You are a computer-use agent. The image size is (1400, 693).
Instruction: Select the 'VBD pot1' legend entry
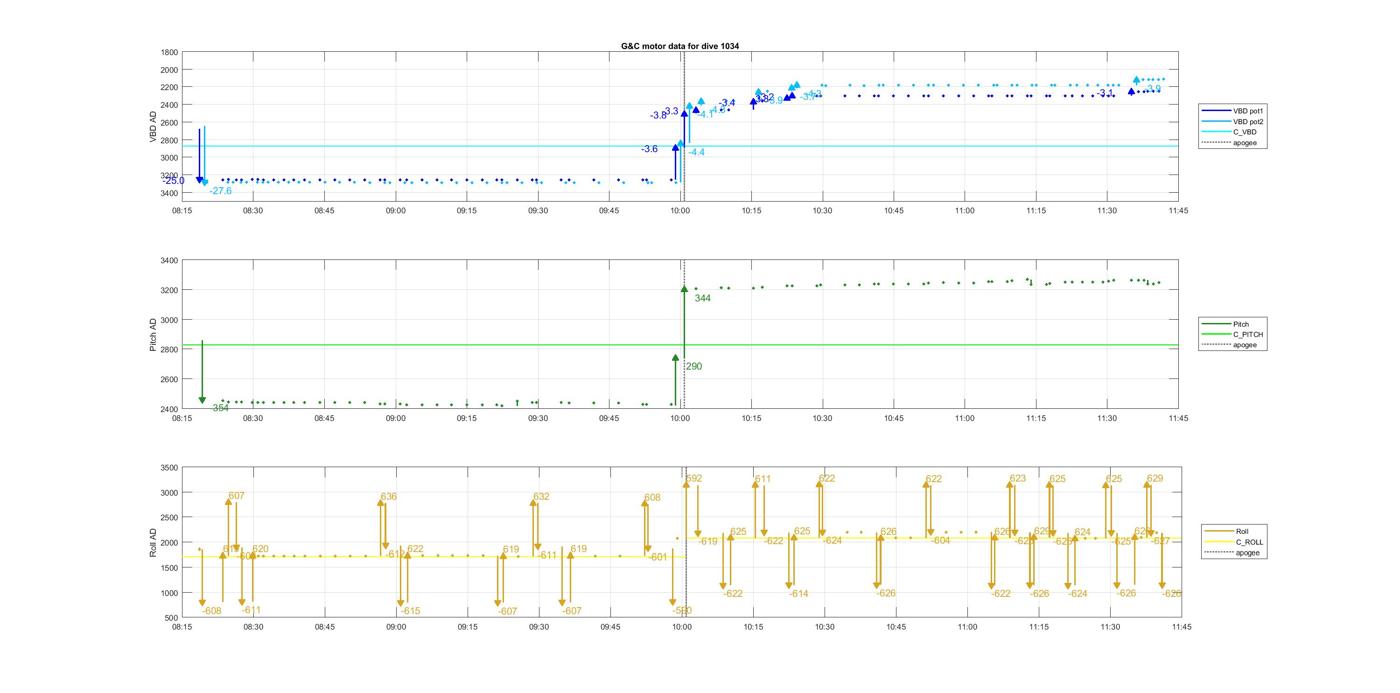click(x=1232, y=111)
